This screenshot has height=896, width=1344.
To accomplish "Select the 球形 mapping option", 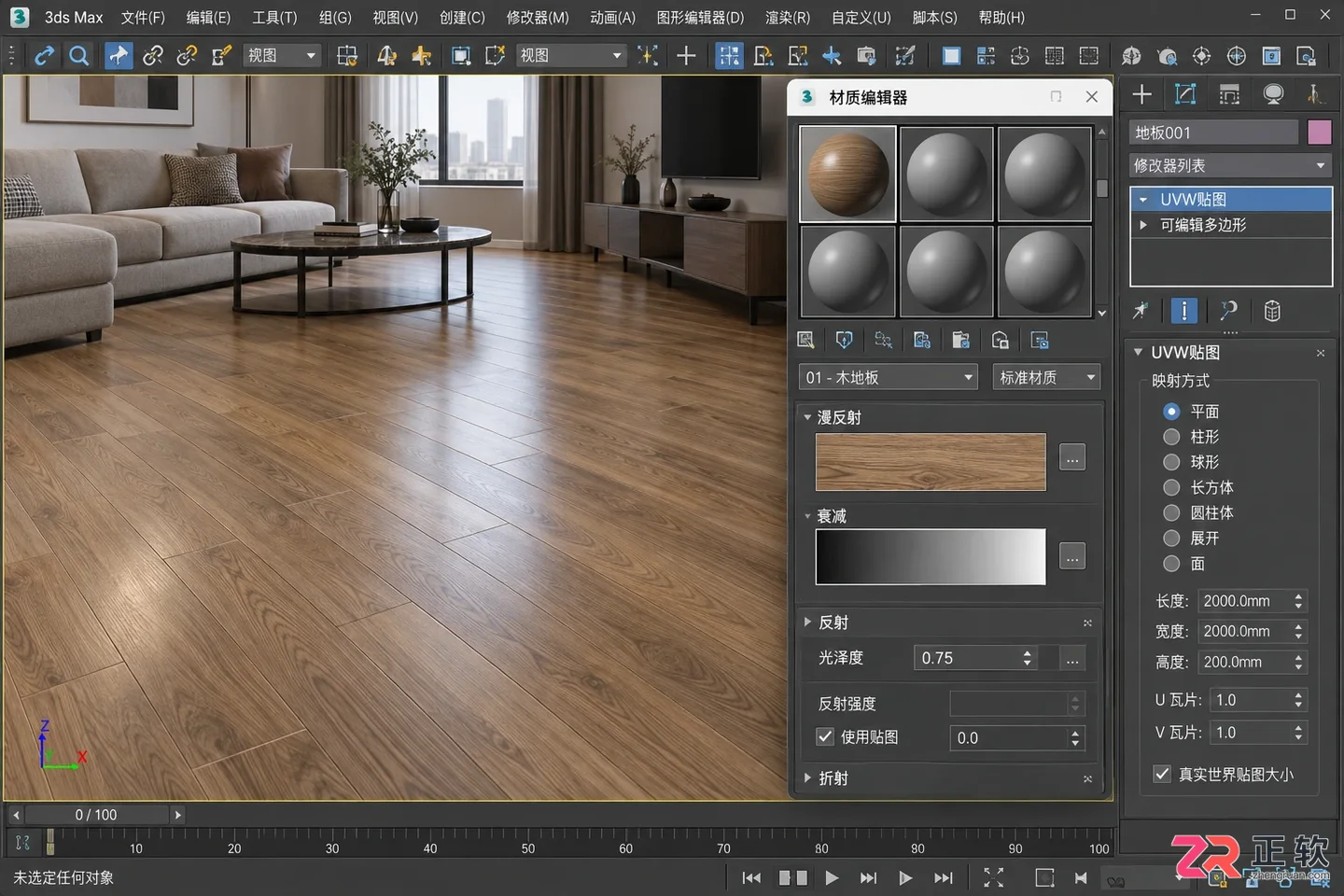I will pos(1171,462).
